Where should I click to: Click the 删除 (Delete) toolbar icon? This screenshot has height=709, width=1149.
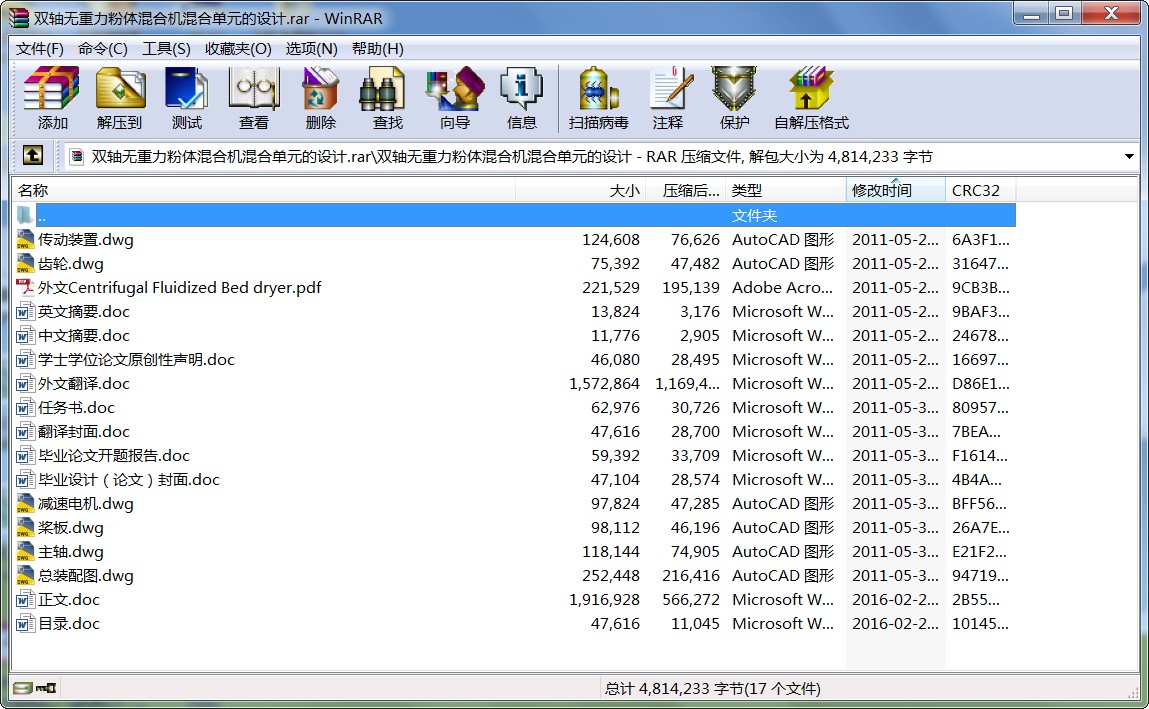(320, 98)
